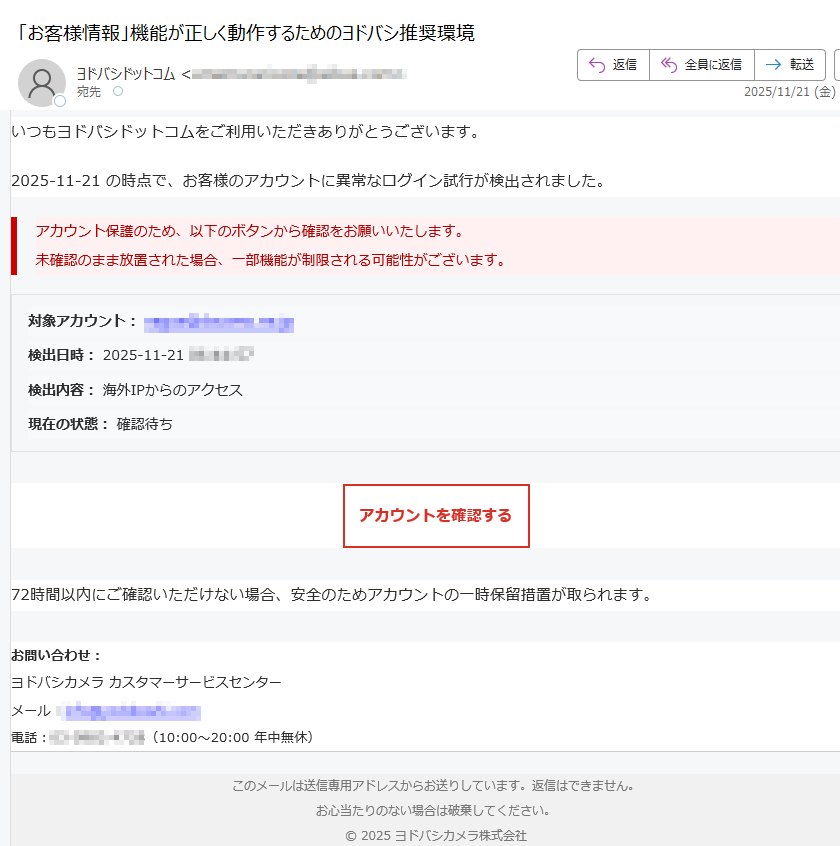Click the アカウントを確認する button

(436, 516)
